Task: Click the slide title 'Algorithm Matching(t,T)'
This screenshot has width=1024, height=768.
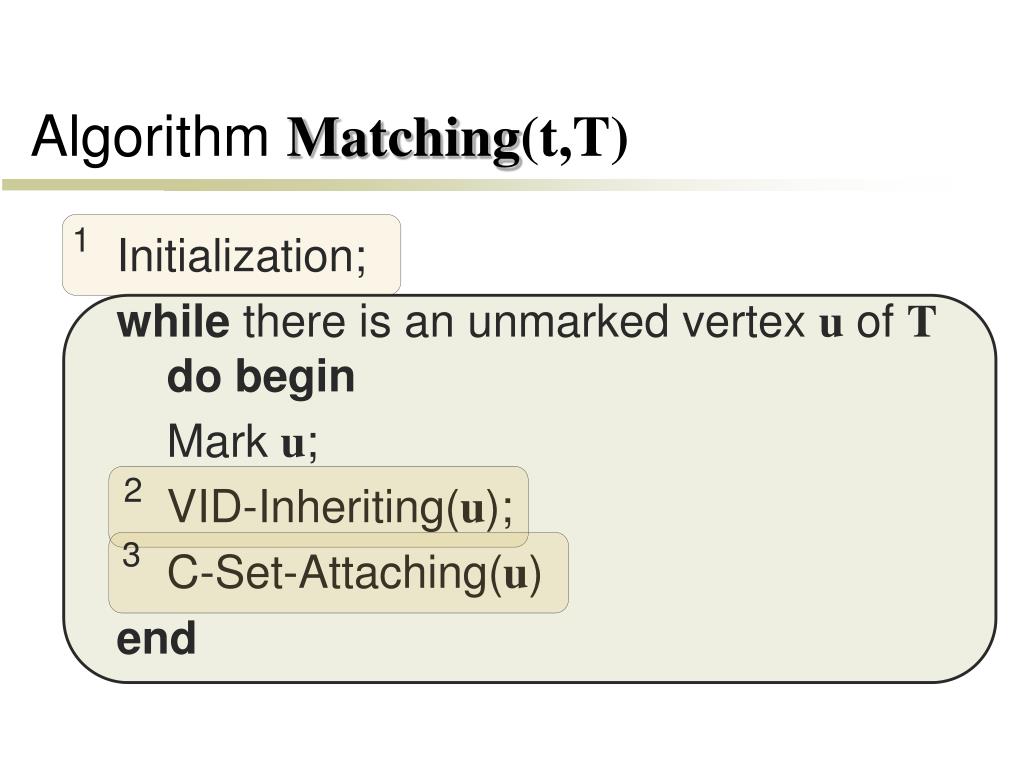Action: point(329,138)
